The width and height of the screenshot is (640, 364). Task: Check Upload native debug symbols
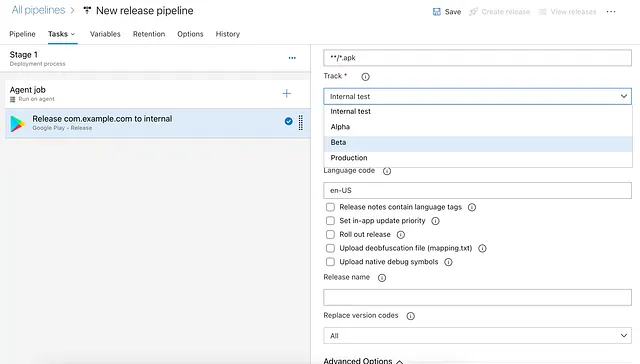(x=330, y=262)
